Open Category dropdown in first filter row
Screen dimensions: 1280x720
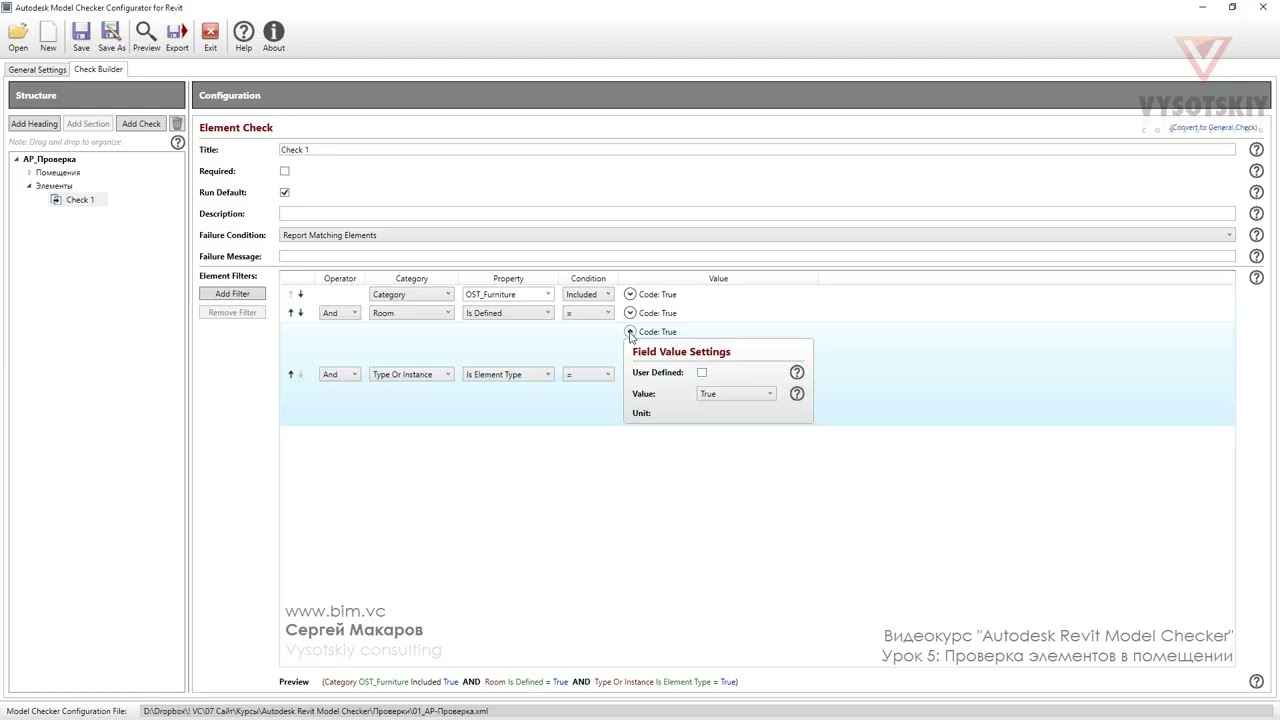(411, 294)
